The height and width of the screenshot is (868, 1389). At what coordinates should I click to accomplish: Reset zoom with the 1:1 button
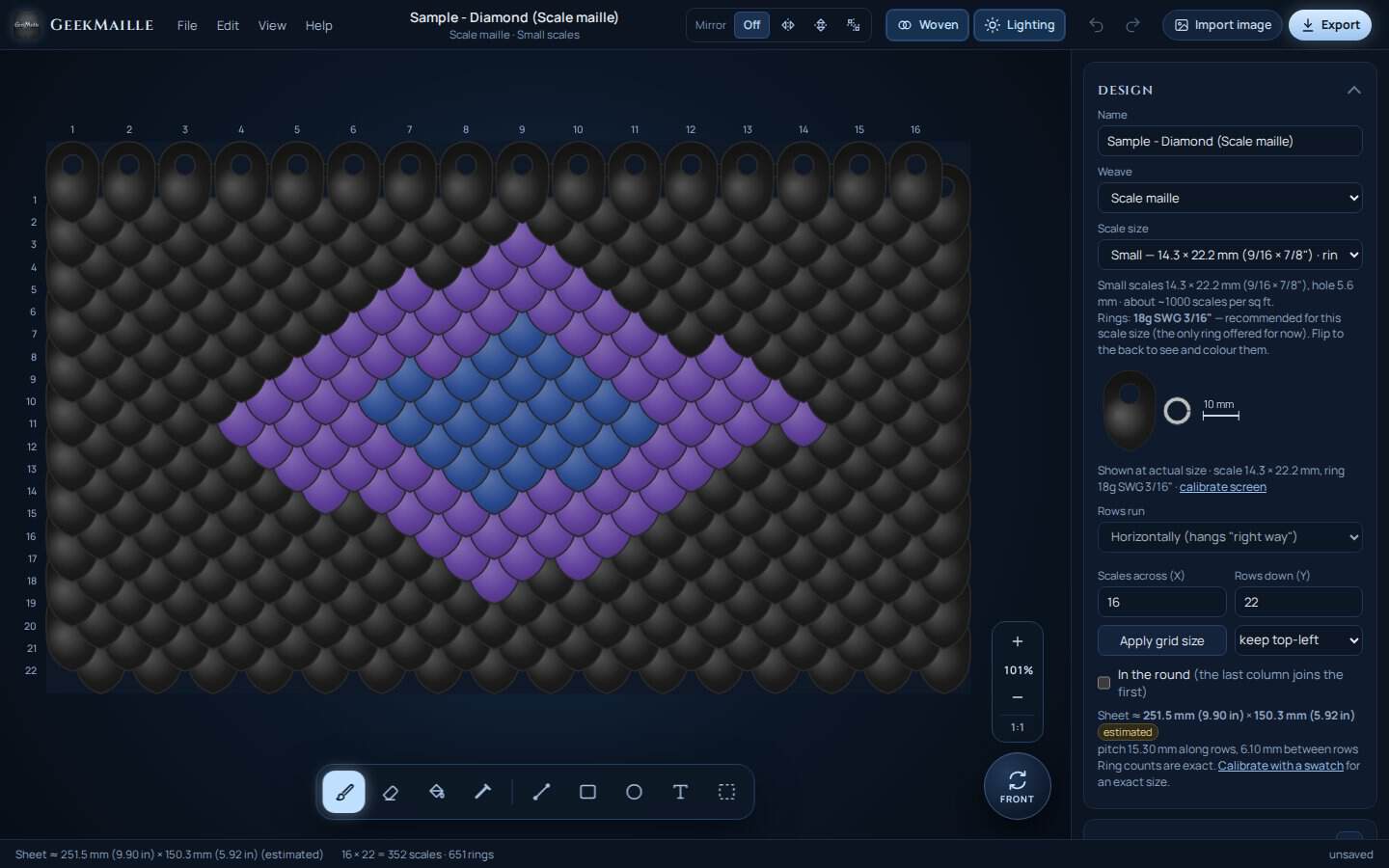[x=1017, y=727]
